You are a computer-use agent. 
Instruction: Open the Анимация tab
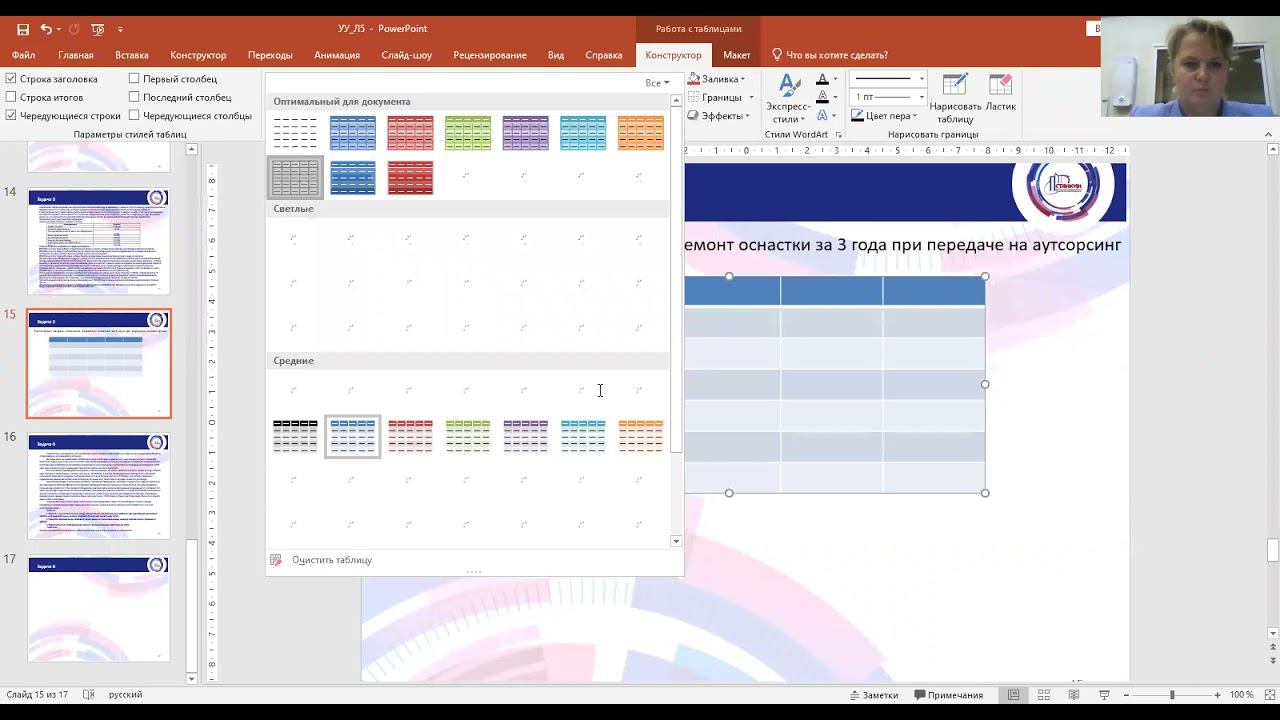337,55
